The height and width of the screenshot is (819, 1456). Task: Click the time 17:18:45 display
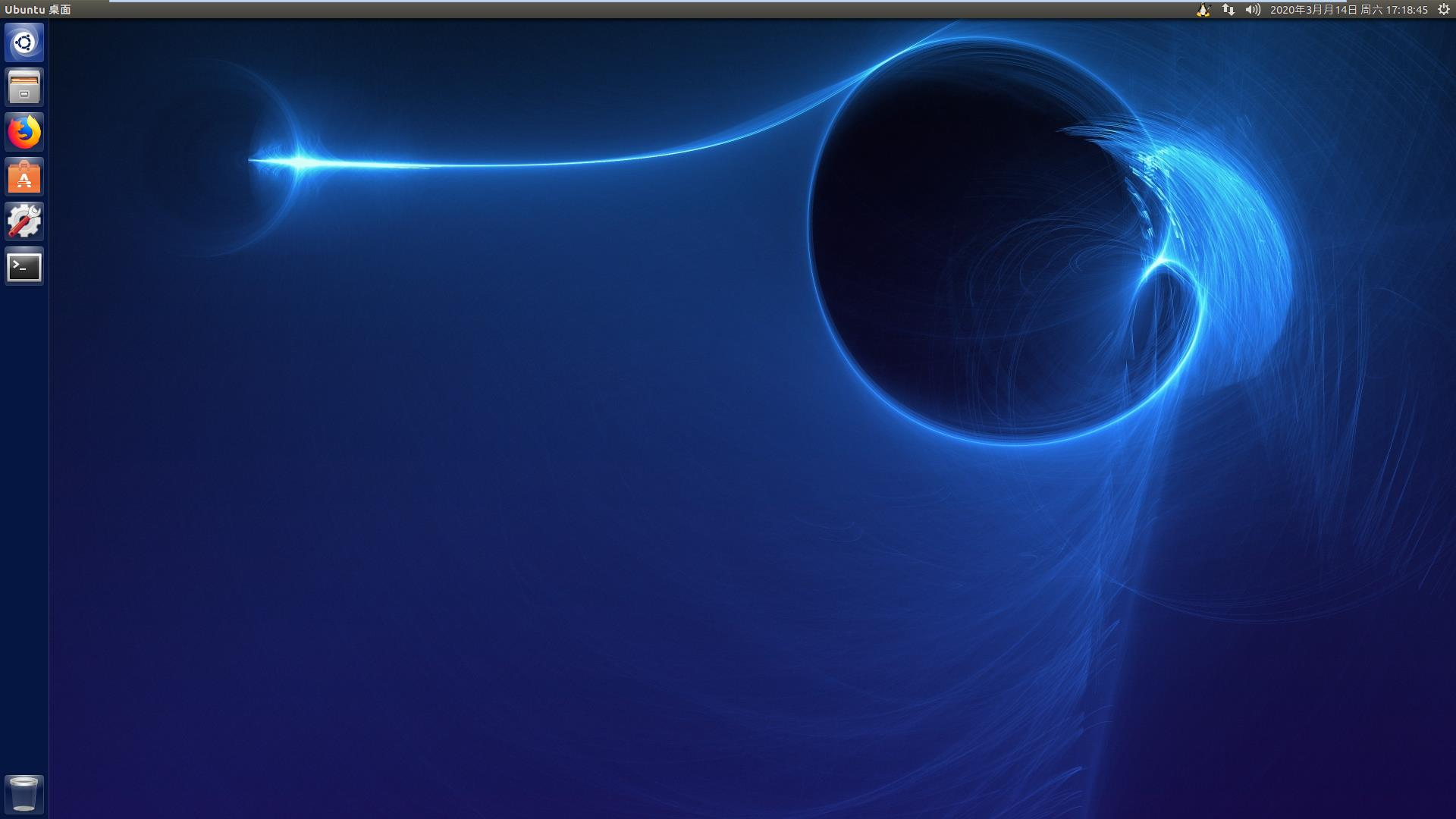pyautogui.click(x=1407, y=10)
